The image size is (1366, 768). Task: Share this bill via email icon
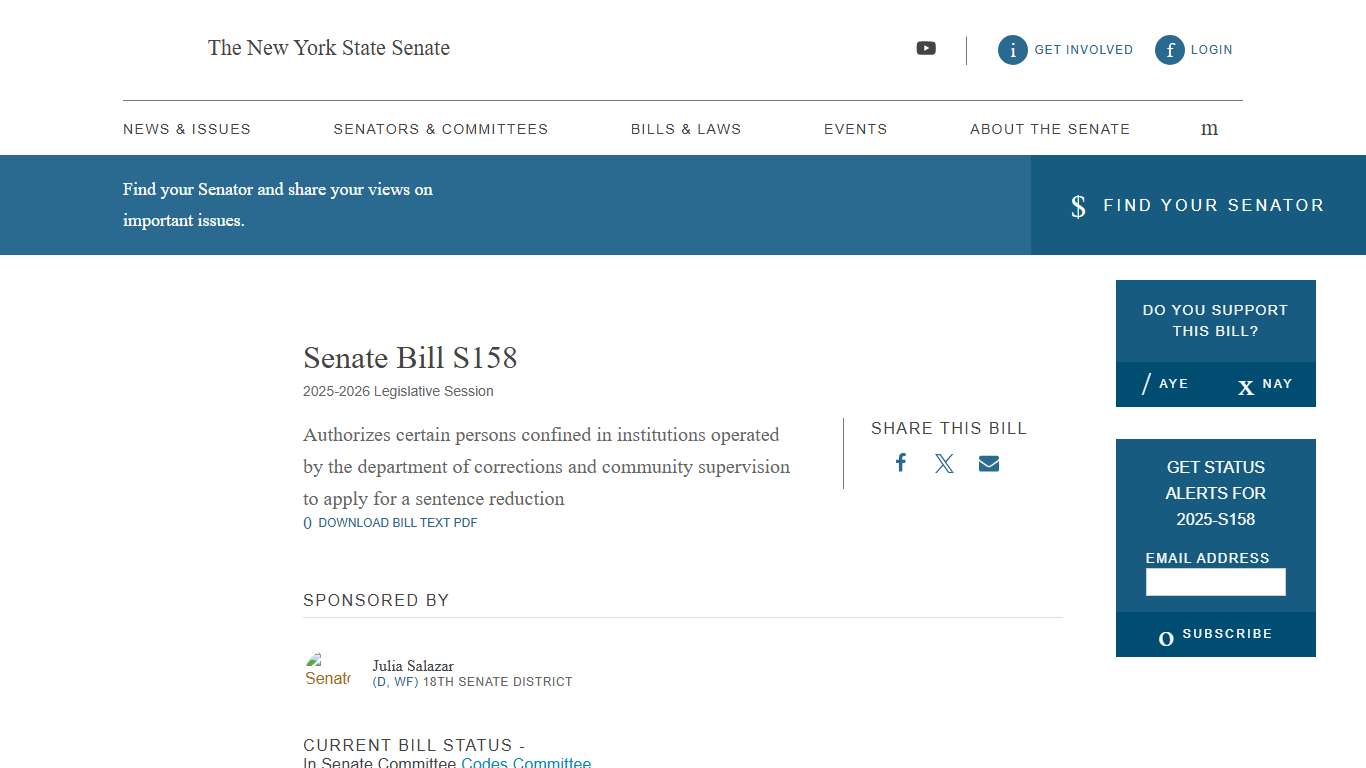click(988, 462)
